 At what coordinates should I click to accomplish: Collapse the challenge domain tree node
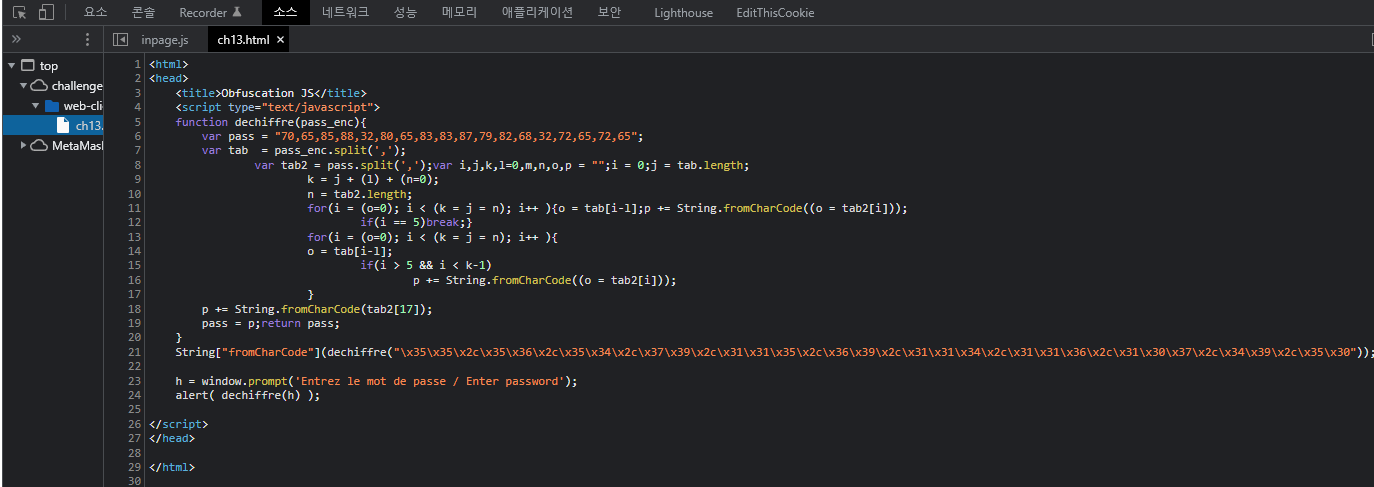click(x=23, y=86)
